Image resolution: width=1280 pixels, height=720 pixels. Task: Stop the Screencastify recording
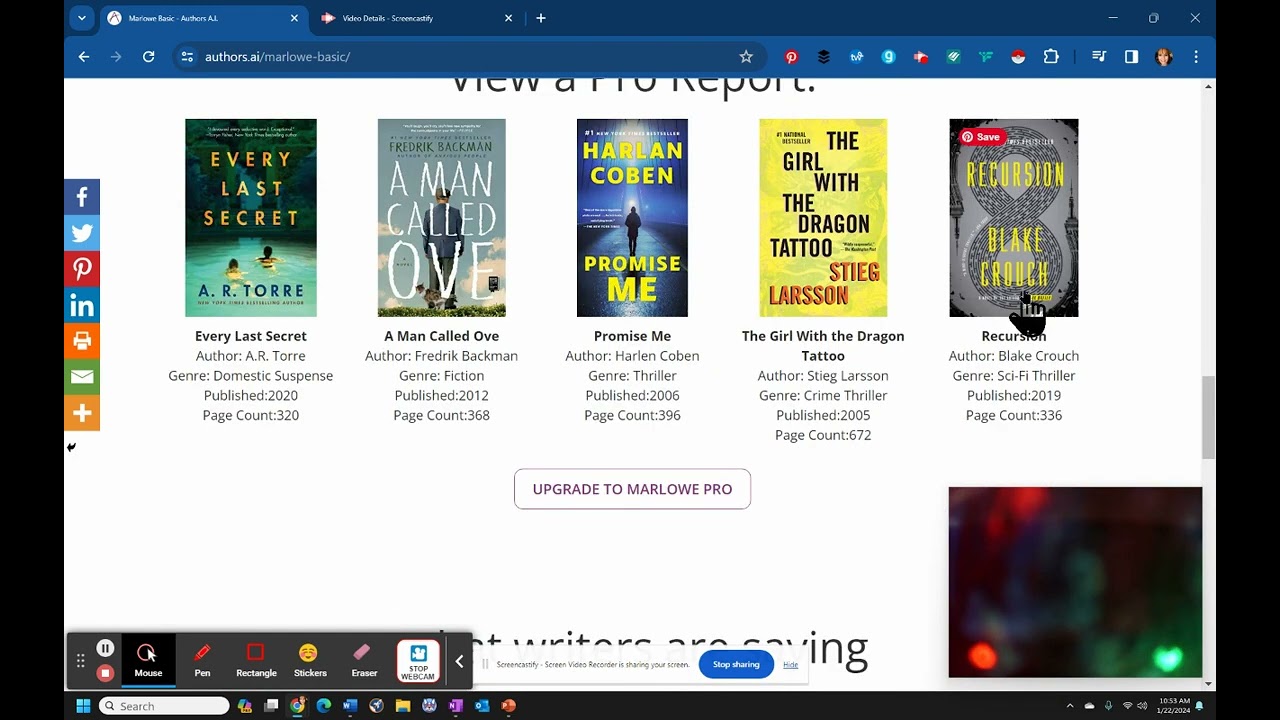click(105, 673)
